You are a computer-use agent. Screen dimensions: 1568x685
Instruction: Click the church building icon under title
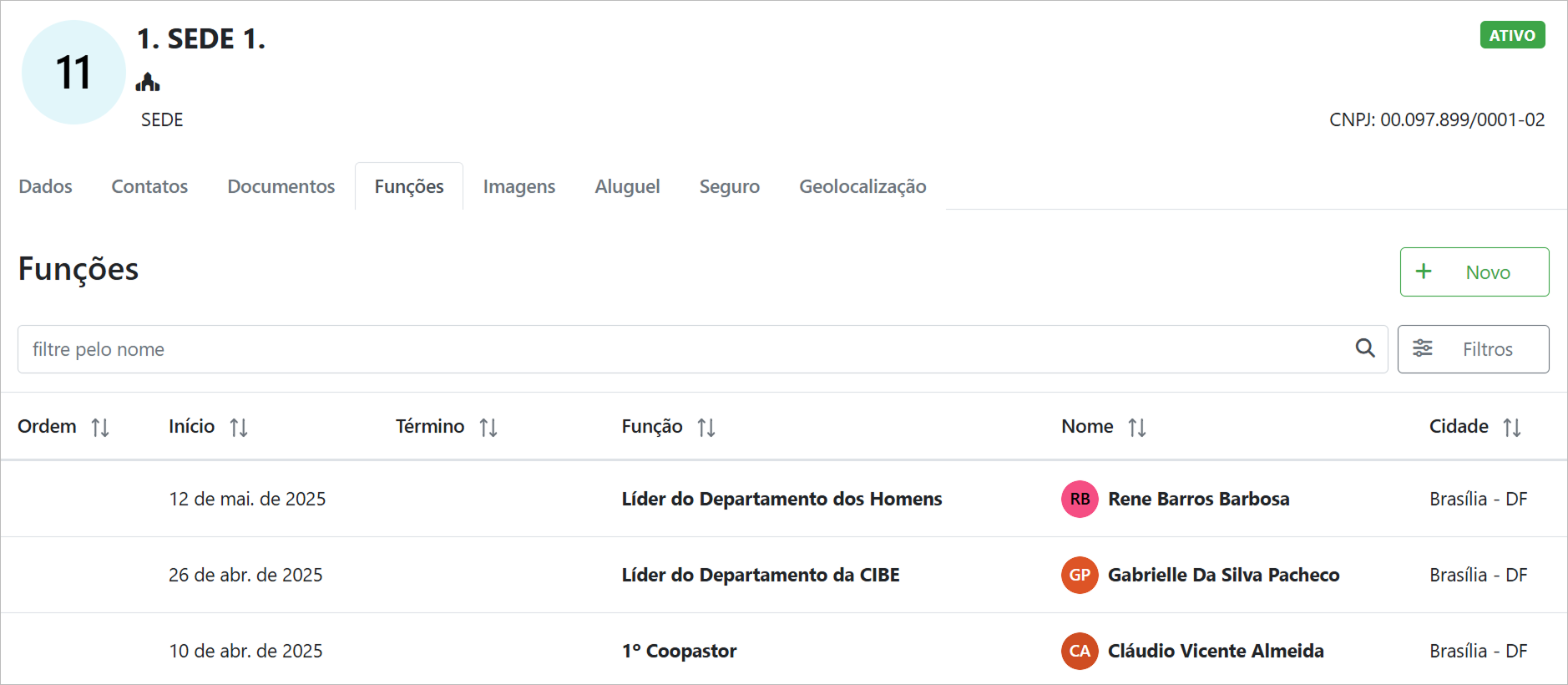pyautogui.click(x=148, y=82)
